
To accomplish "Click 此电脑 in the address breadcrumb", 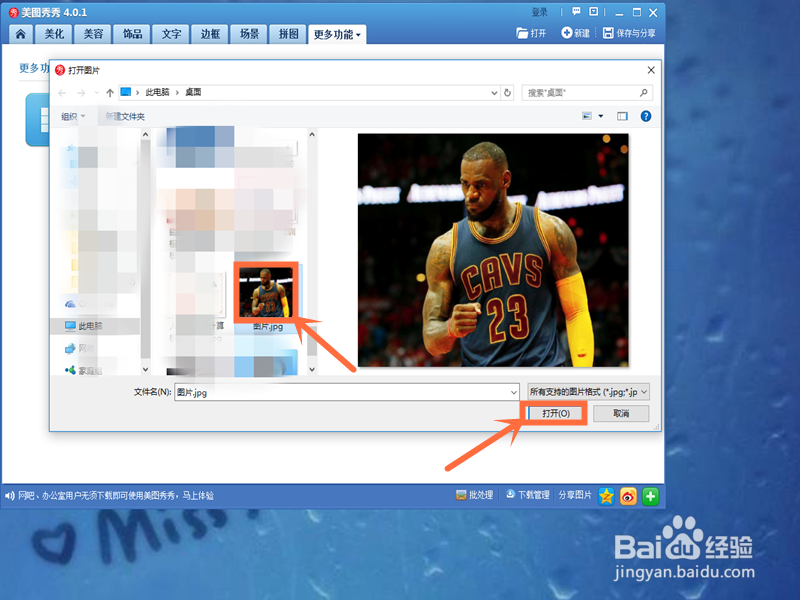I will tap(157, 92).
